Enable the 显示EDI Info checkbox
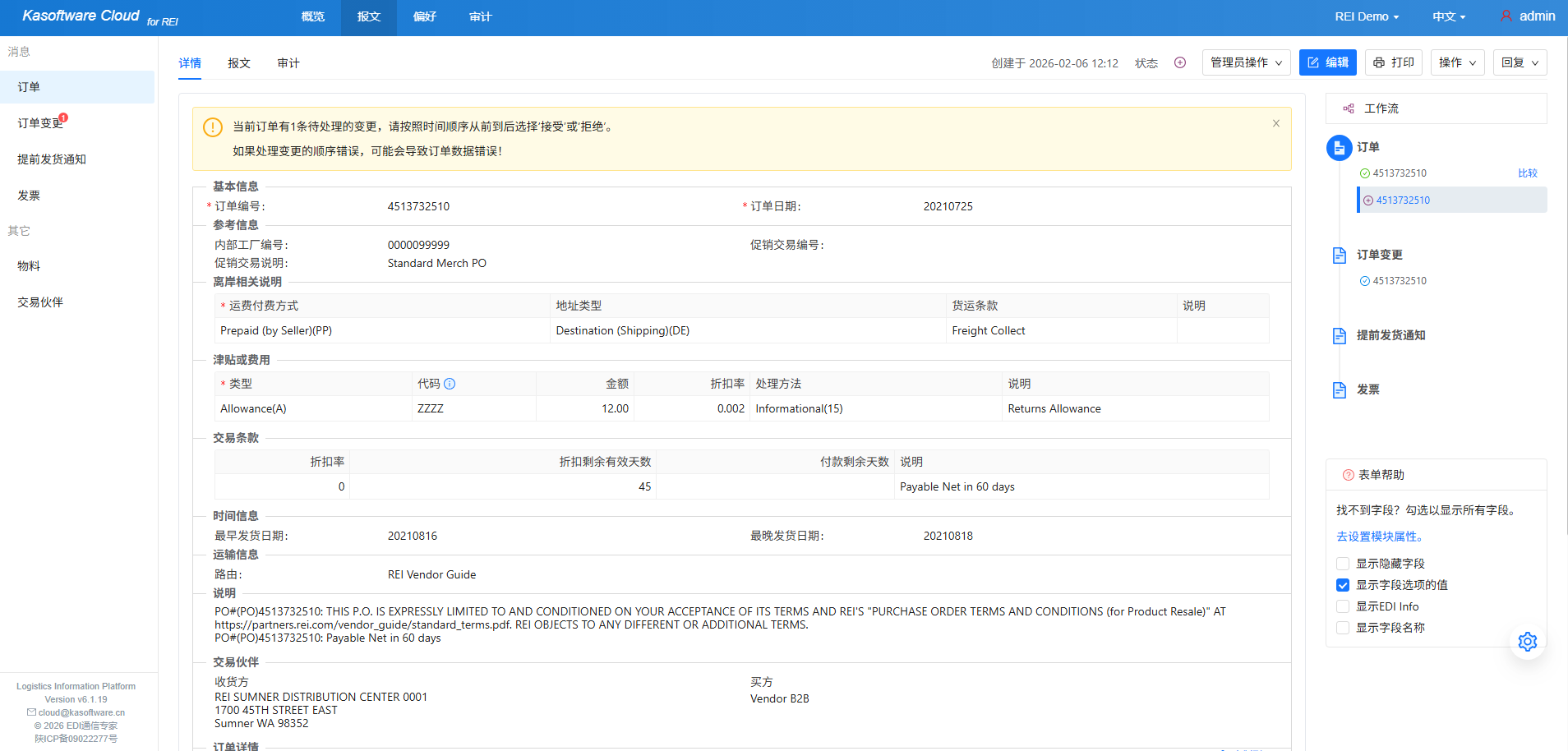Screen dimensions: 1568x751 [1343, 606]
